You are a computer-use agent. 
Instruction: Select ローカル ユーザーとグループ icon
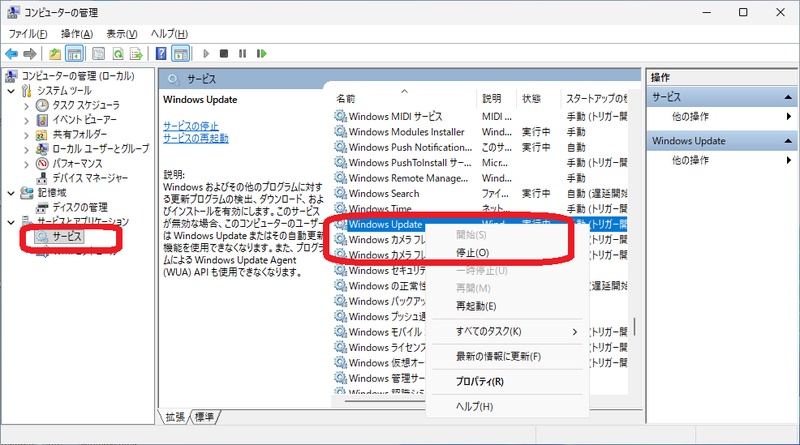42,150
